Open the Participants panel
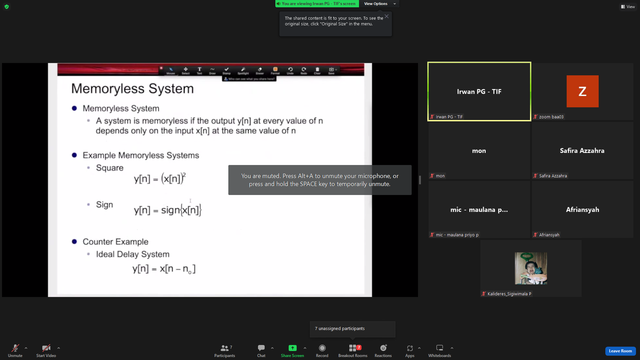This screenshot has width=640, height=360. (225, 350)
